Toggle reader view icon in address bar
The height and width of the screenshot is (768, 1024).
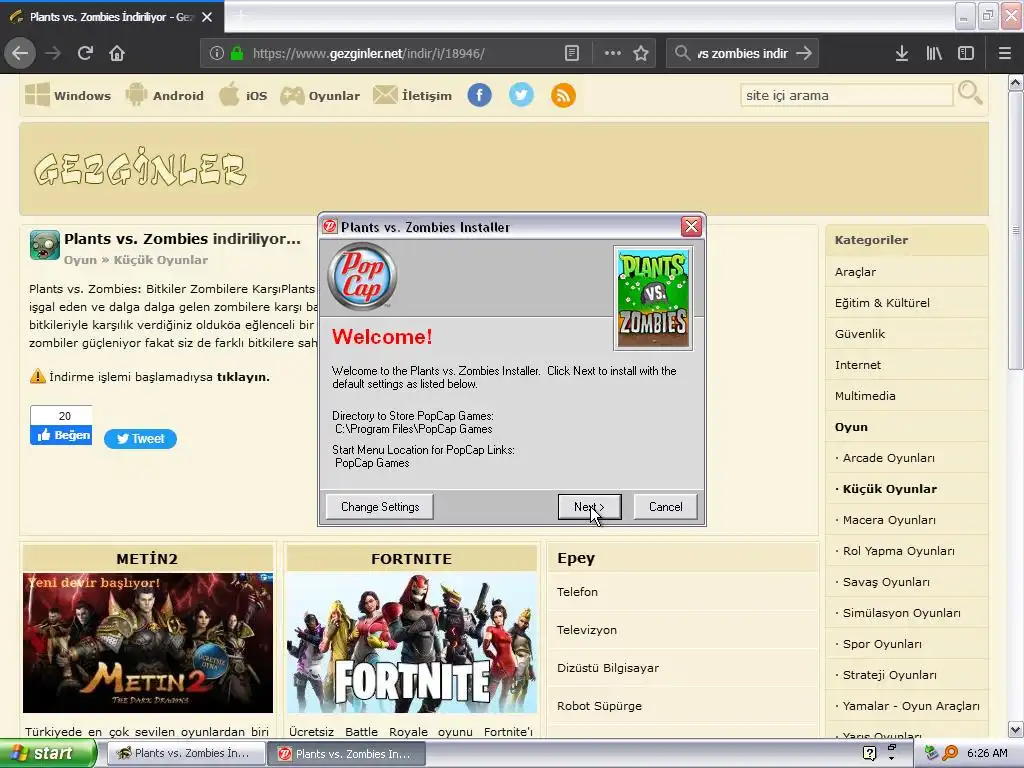point(571,54)
